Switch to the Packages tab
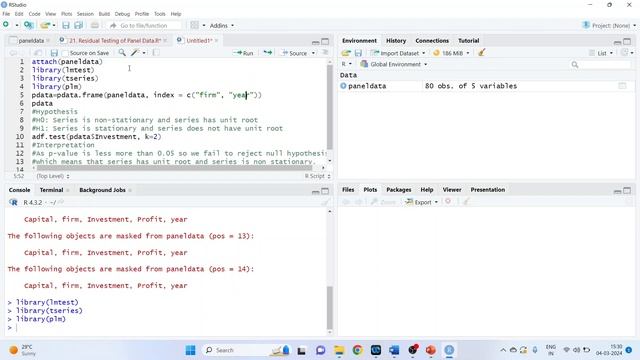Viewport: 640px width, 360px height. (x=398, y=190)
